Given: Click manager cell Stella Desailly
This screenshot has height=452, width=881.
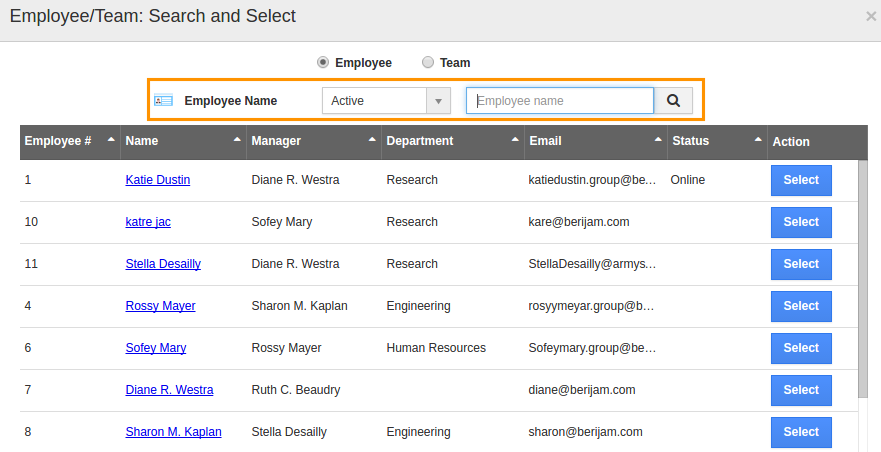Looking at the screenshot, I should pyautogui.click(x=289, y=432).
